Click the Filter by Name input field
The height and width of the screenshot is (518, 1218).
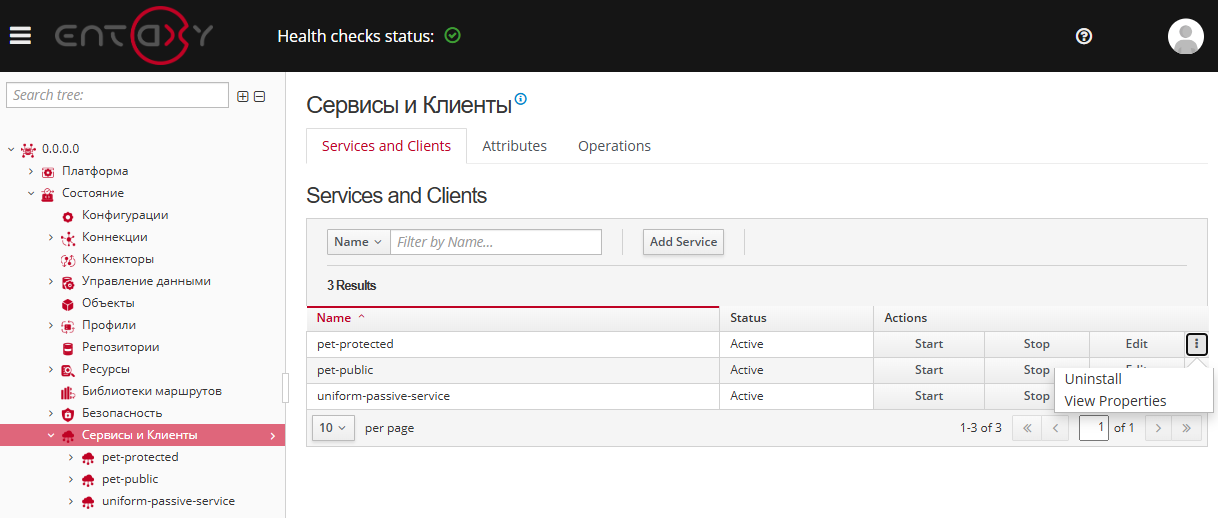click(x=496, y=242)
